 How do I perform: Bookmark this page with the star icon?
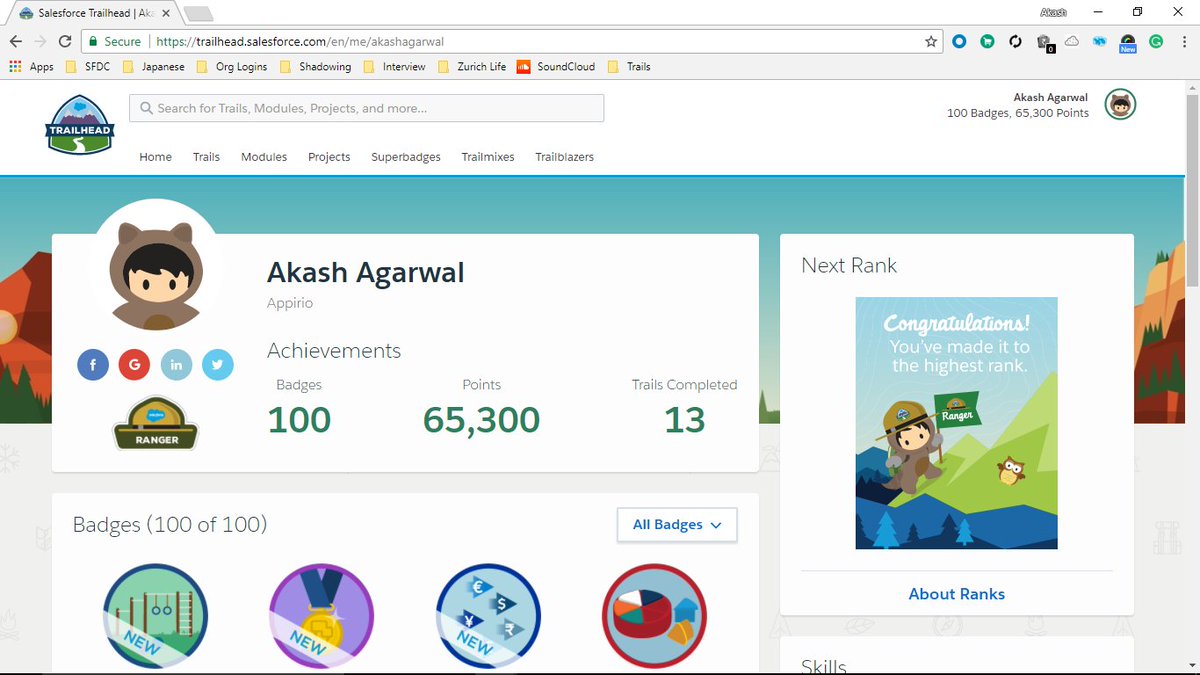931,42
